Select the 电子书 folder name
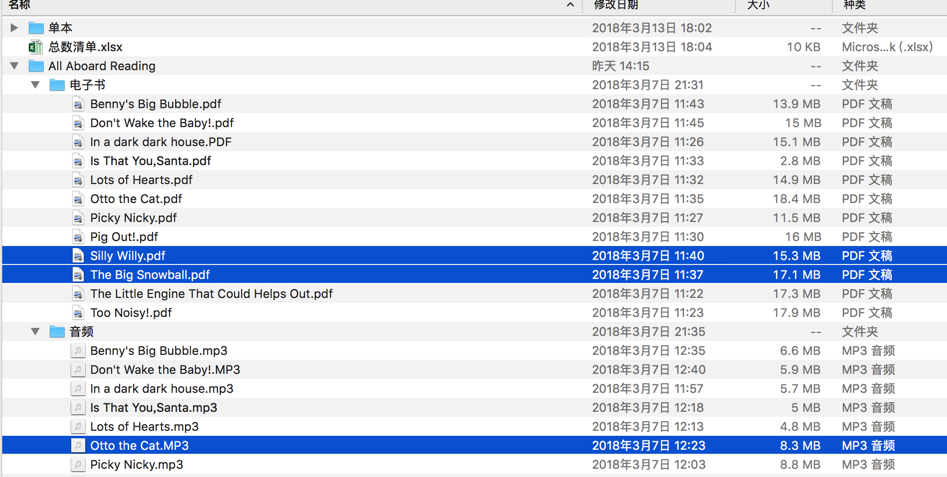This screenshot has width=947, height=477. (88, 85)
